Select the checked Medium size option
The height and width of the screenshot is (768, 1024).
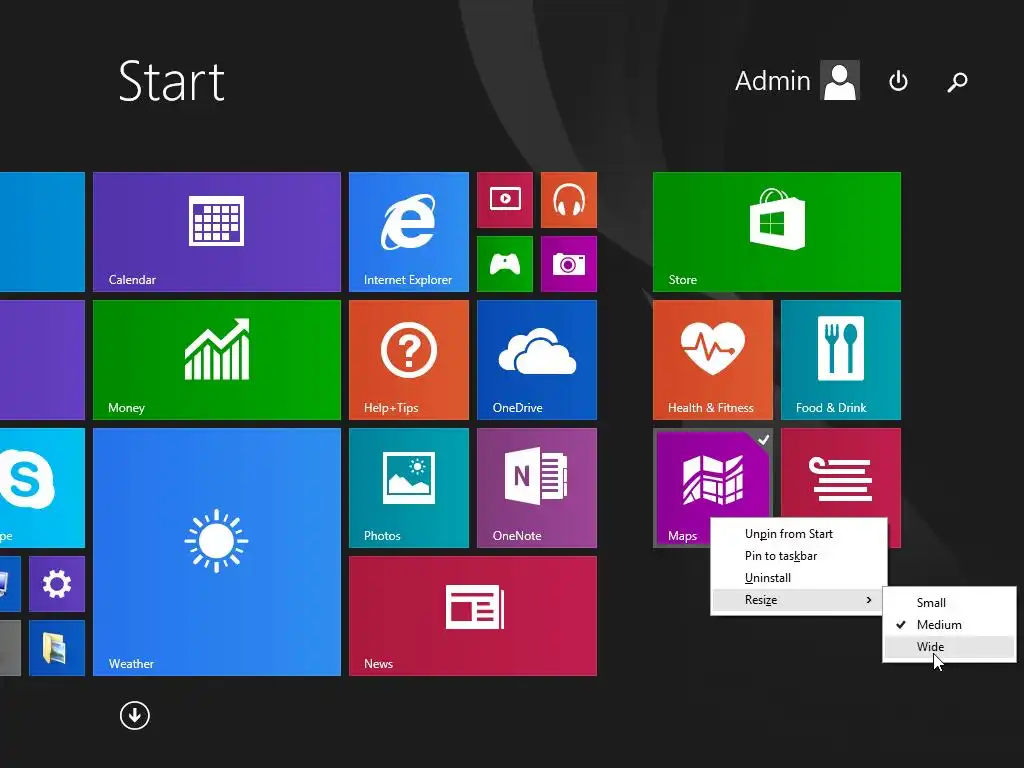pos(950,625)
